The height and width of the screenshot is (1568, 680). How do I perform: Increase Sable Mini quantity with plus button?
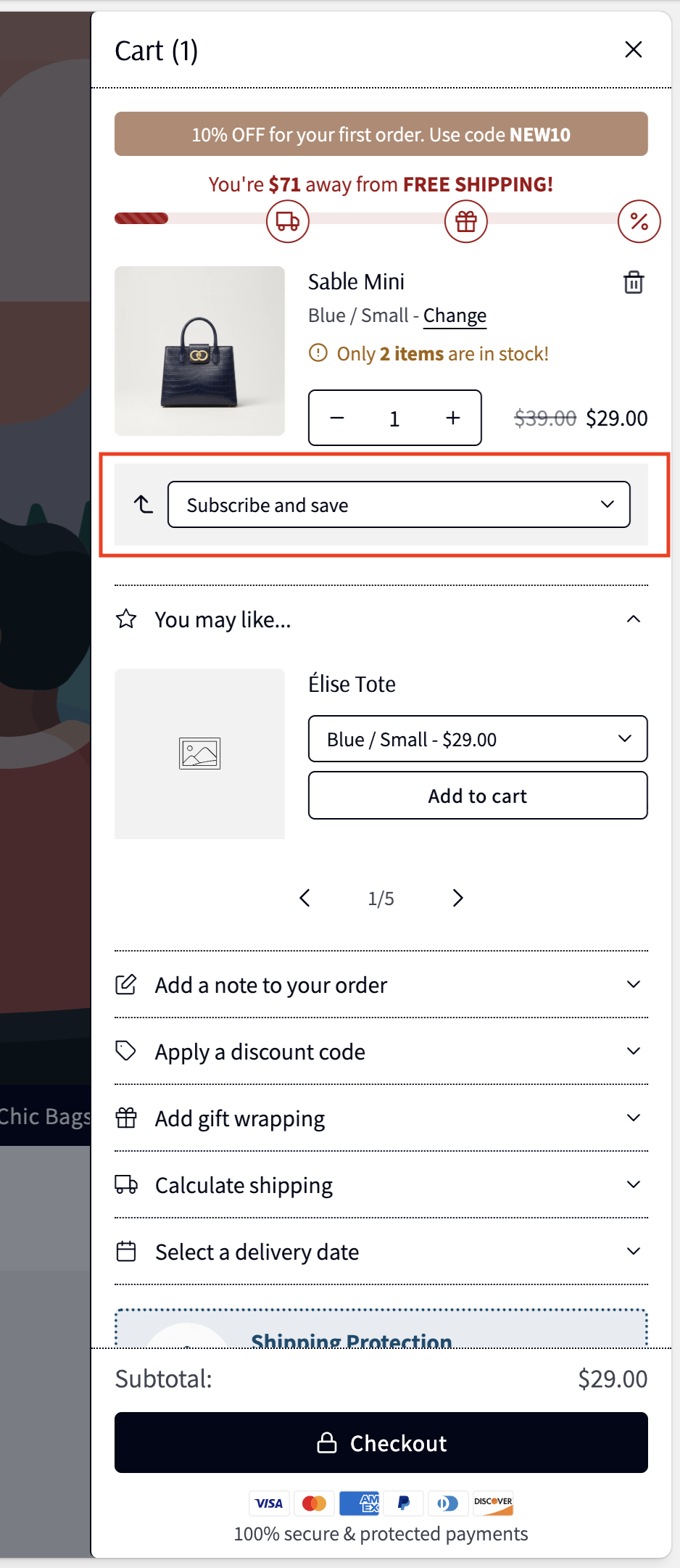pos(453,418)
